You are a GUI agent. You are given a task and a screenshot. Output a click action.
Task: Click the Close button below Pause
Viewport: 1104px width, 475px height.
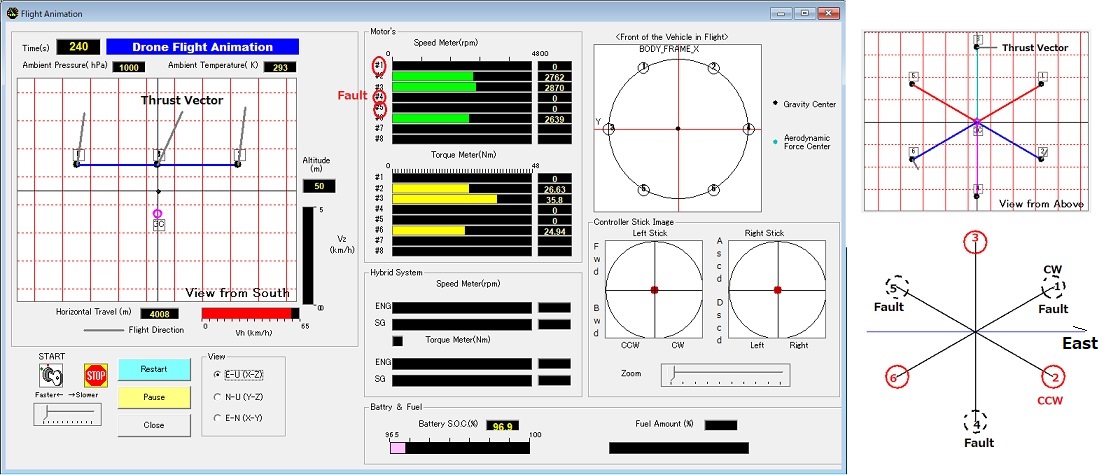153,425
